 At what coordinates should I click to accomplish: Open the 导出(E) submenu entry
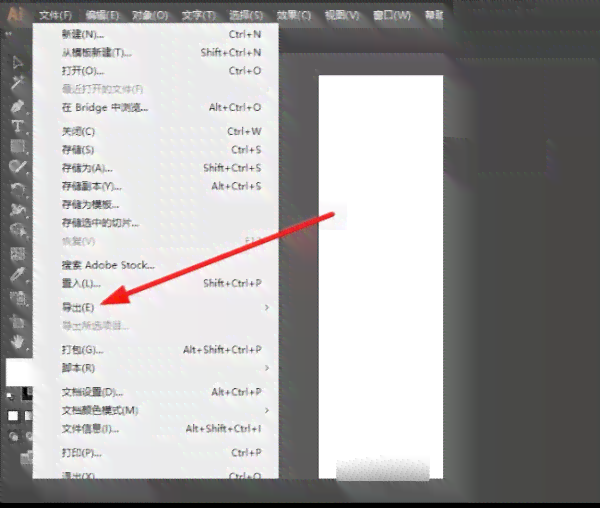[x=156, y=308]
